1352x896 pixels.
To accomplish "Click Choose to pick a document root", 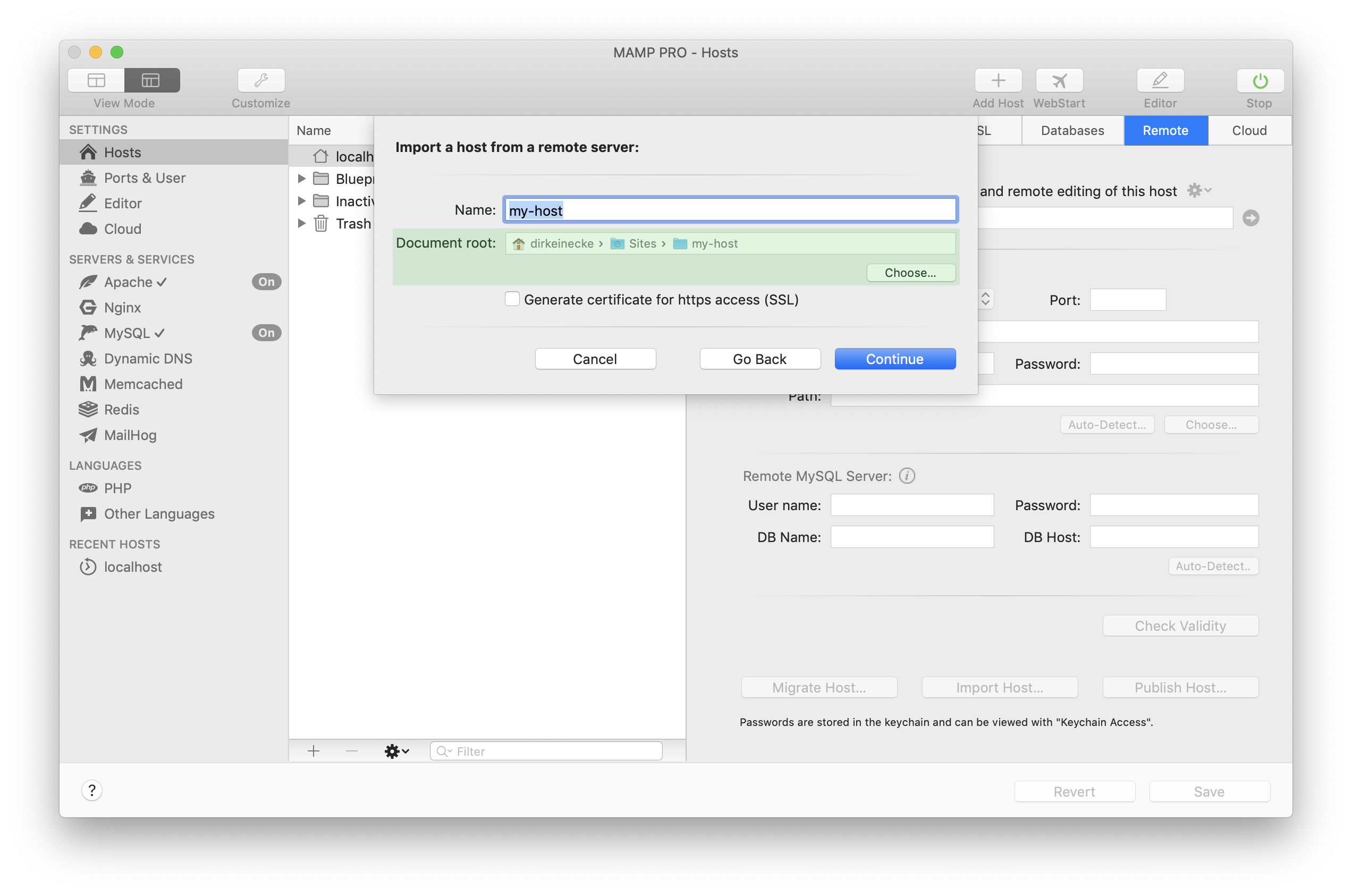I will coord(910,273).
